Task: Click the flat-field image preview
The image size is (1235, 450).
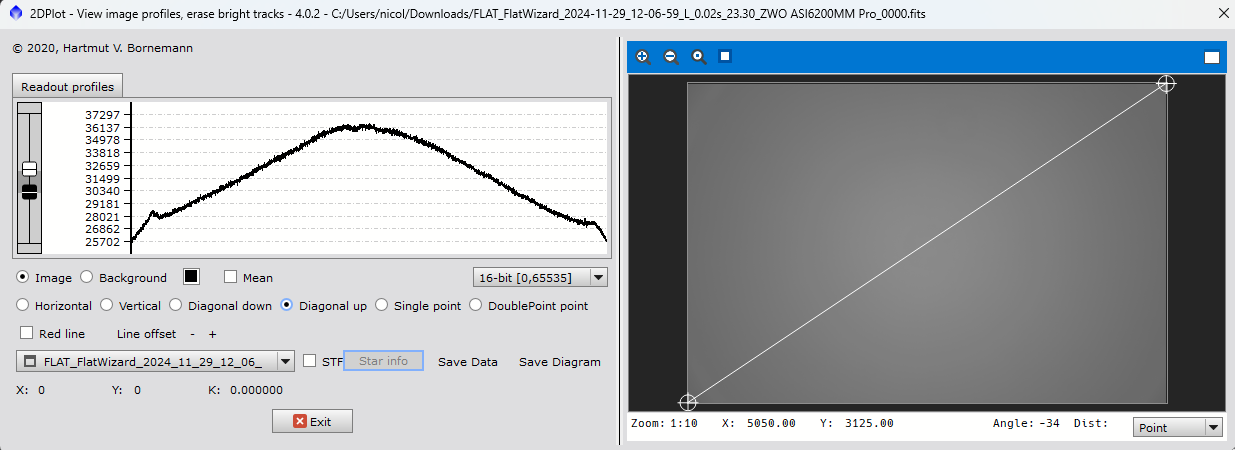Action: [x=927, y=243]
